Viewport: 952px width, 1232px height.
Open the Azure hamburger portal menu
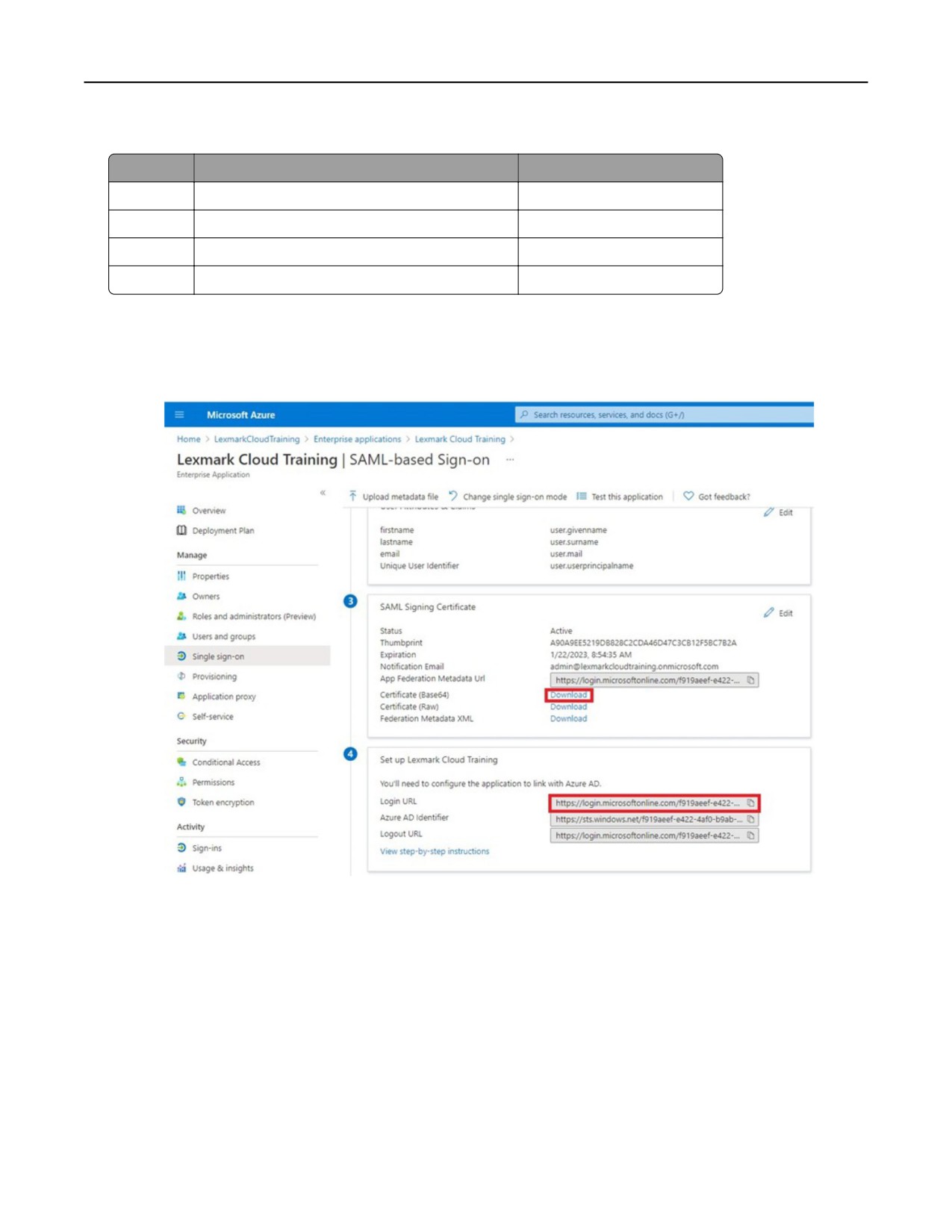(179, 414)
